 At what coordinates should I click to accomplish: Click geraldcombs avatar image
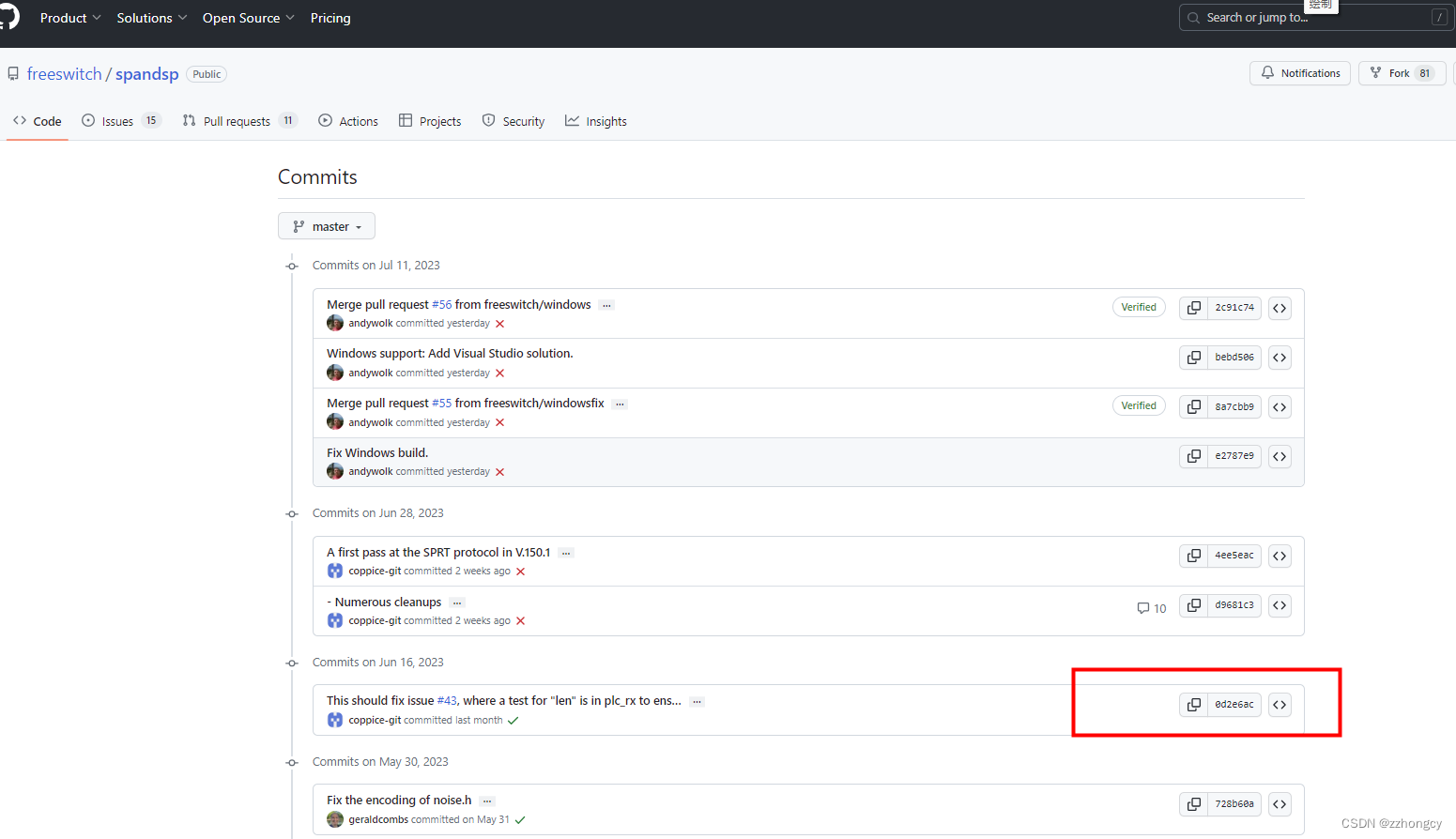point(335,819)
